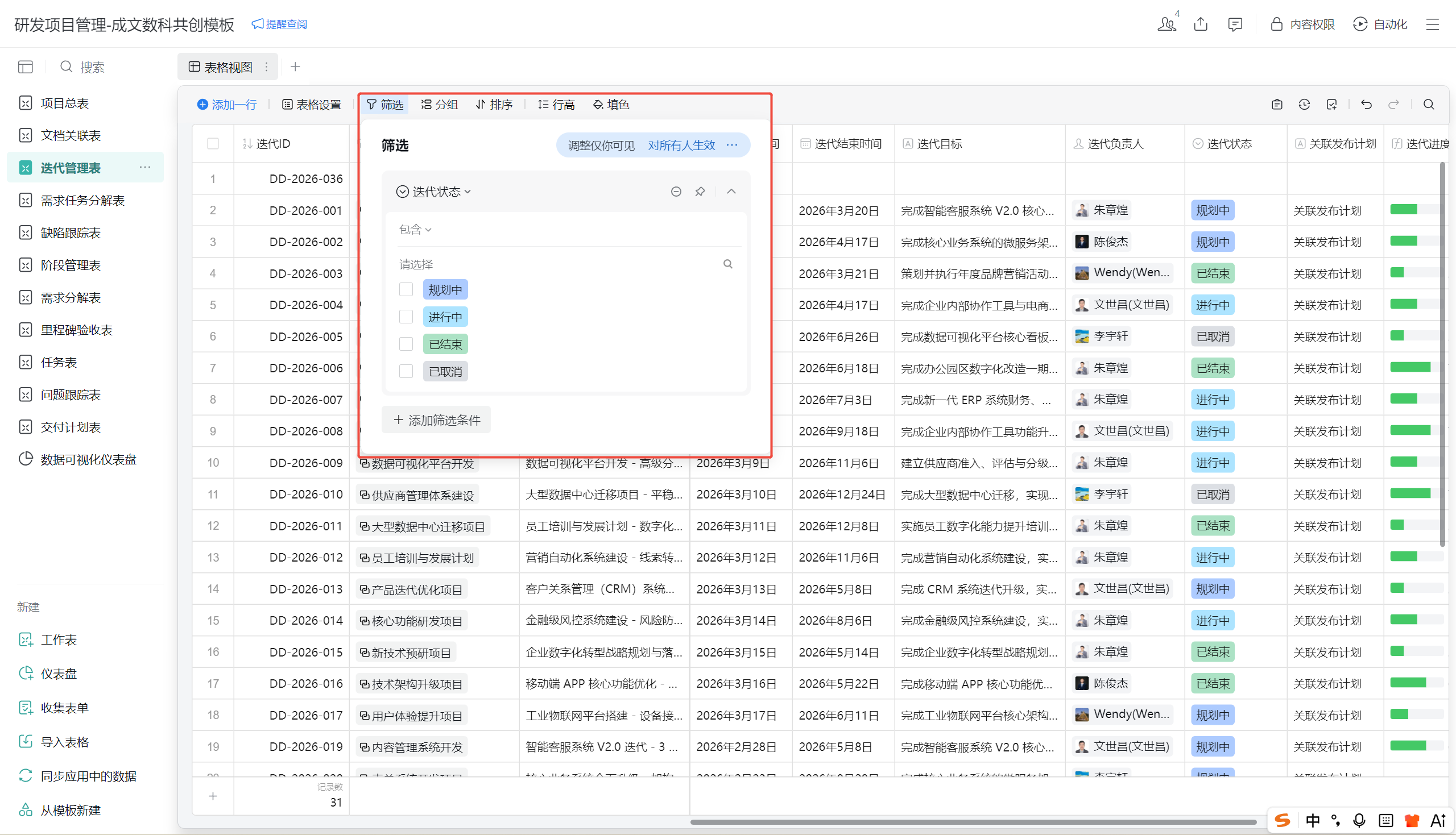Tick the 已取消 checkbox
The width and height of the screenshot is (1456, 835).
click(406, 372)
